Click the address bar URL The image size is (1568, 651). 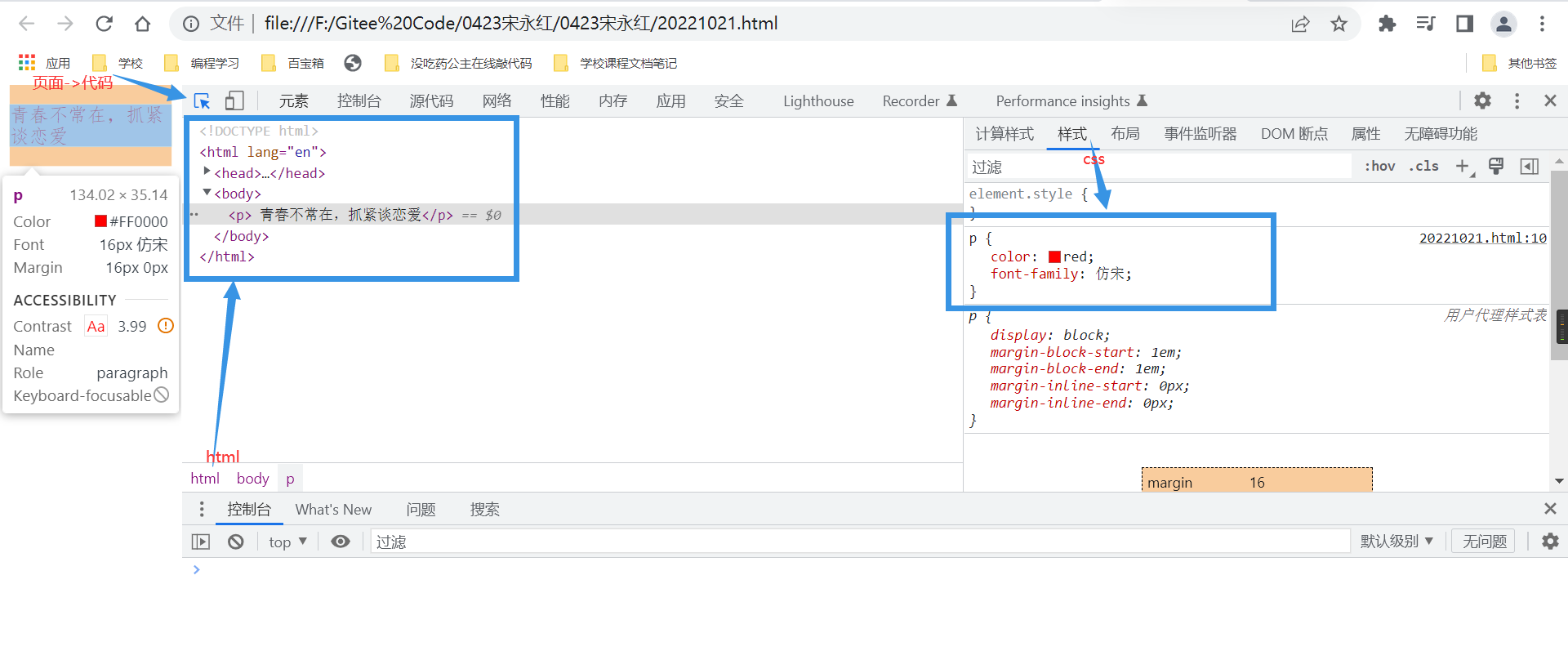pos(521,24)
